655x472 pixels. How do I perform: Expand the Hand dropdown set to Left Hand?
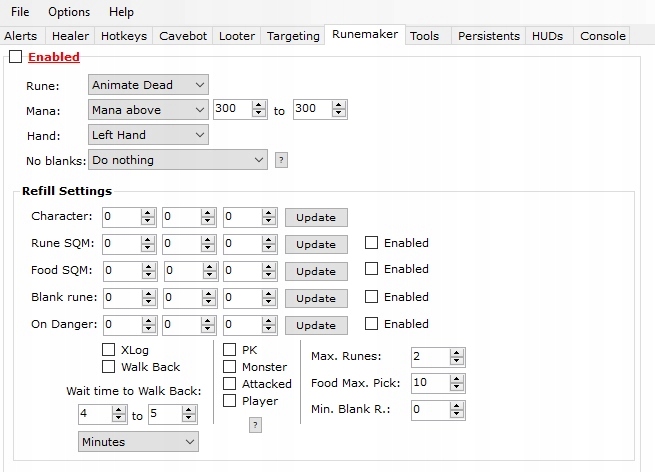[x=148, y=135]
